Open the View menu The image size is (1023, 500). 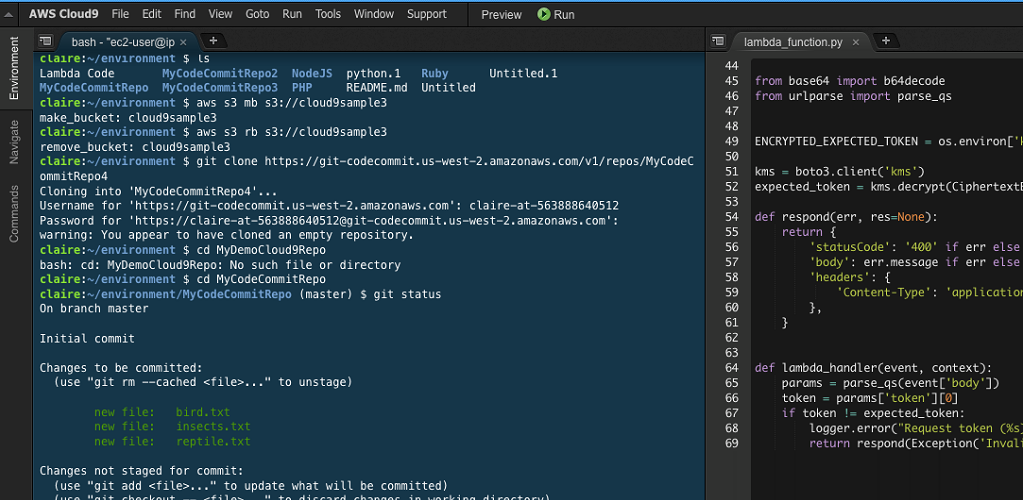tap(221, 14)
